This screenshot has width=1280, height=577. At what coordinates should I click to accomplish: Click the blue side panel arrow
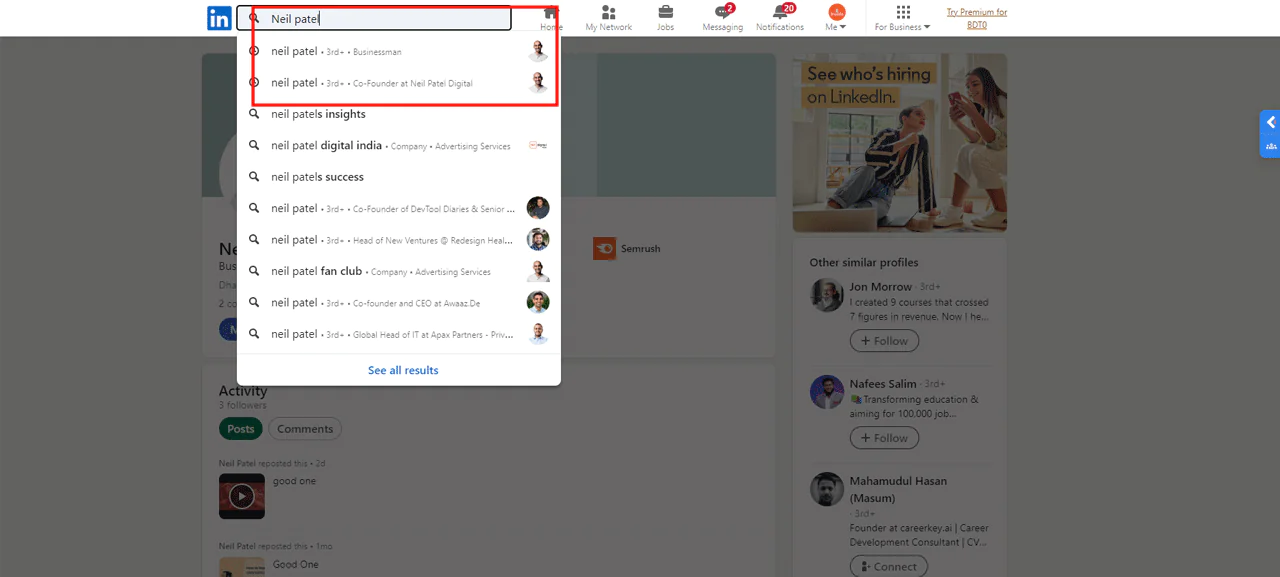click(x=1270, y=122)
